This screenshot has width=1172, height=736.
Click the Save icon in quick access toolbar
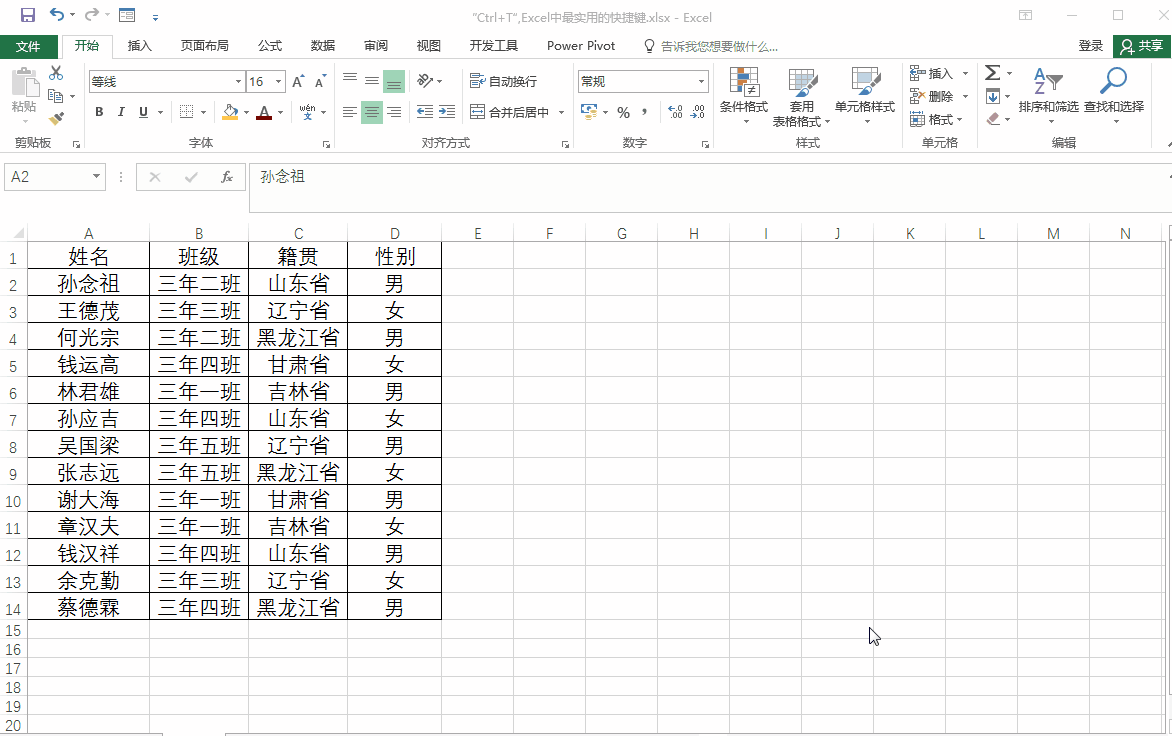[28, 15]
